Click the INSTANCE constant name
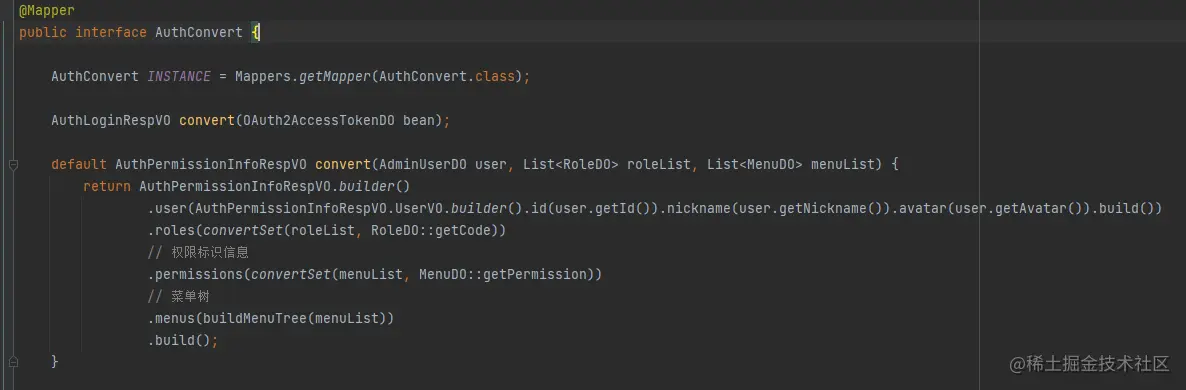The width and height of the screenshot is (1186, 390). pos(179,76)
